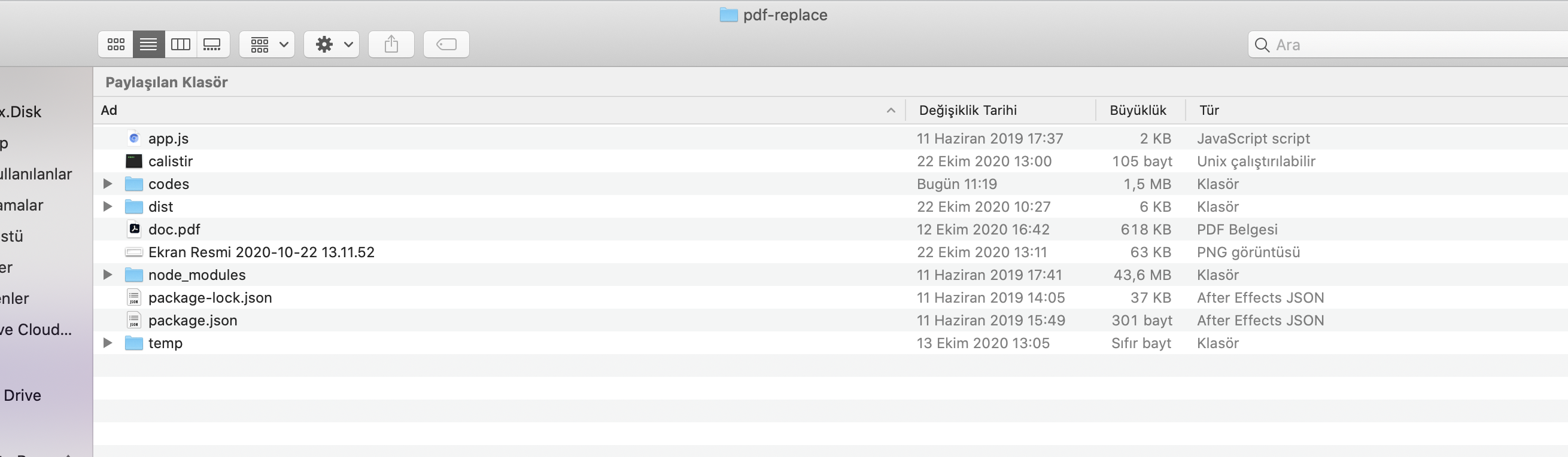Select the app.js file icon
Viewport: 1568px width, 457px height.
tap(134, 138)
